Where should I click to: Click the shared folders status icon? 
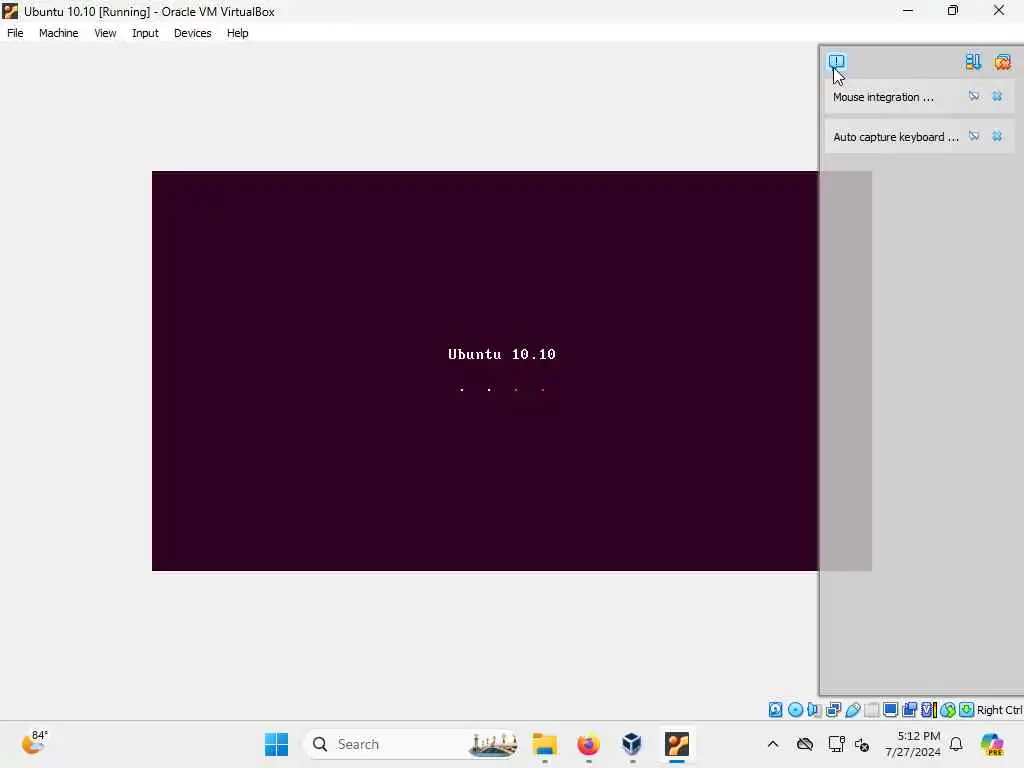[871, 710]
